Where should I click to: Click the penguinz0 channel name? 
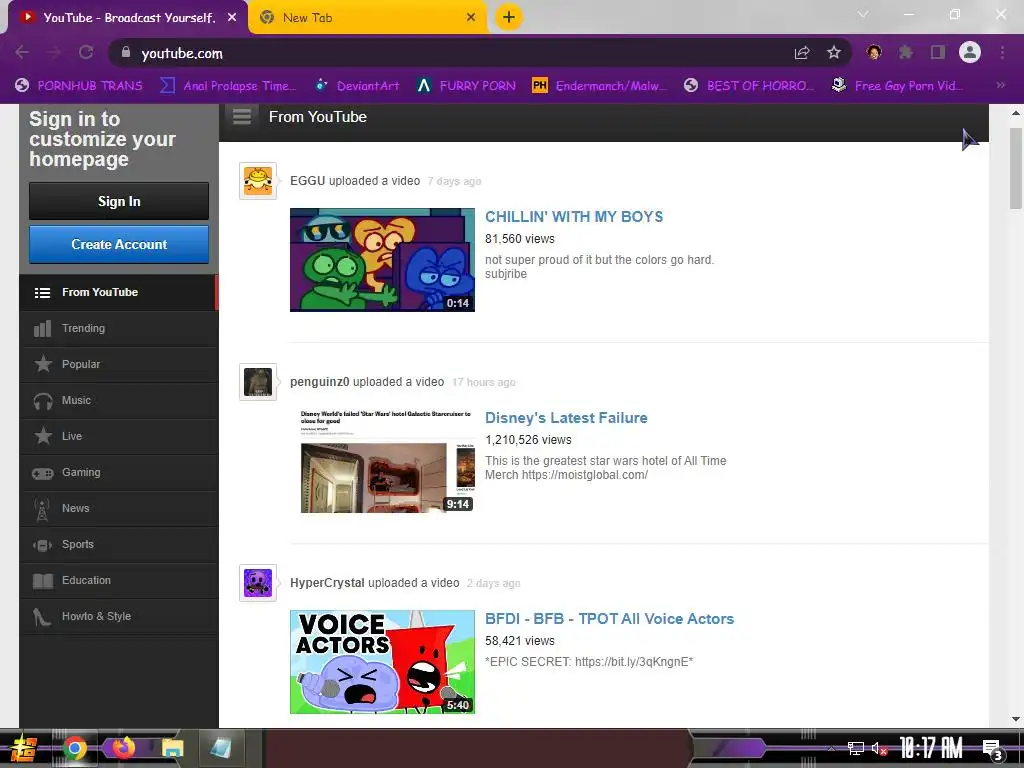[x=319, y=382]
